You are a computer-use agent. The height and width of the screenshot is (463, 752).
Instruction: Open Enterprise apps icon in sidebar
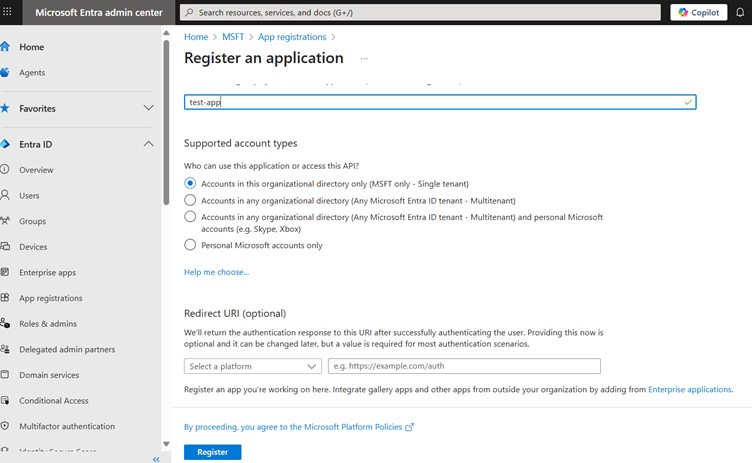tap(5, 272)
